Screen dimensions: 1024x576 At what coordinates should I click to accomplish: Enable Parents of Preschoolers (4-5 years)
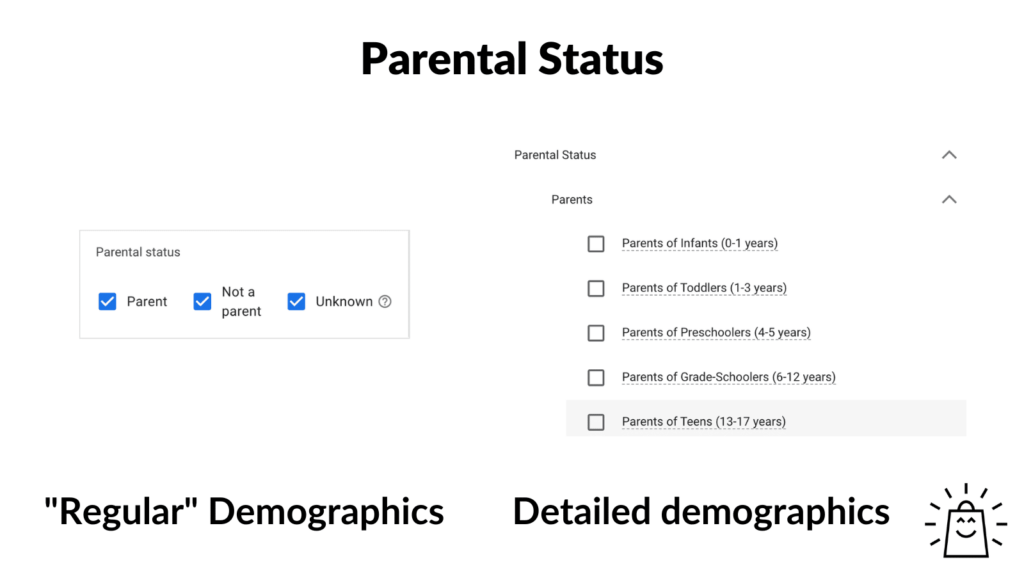coord(596,332)
